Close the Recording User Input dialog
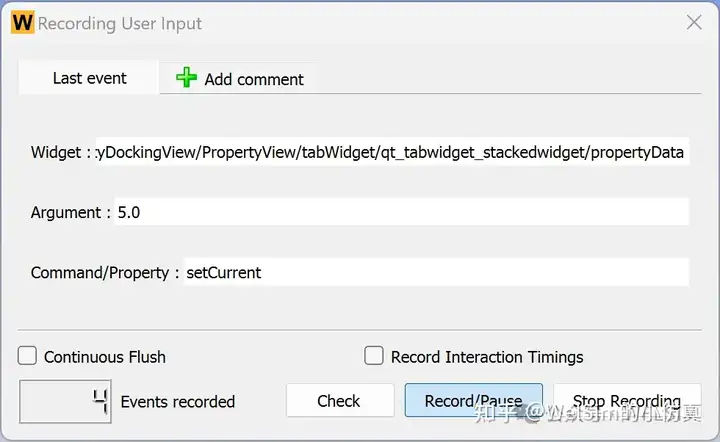Image resolution: width=720 pixels, height=442 pixels. coord(694,22)
